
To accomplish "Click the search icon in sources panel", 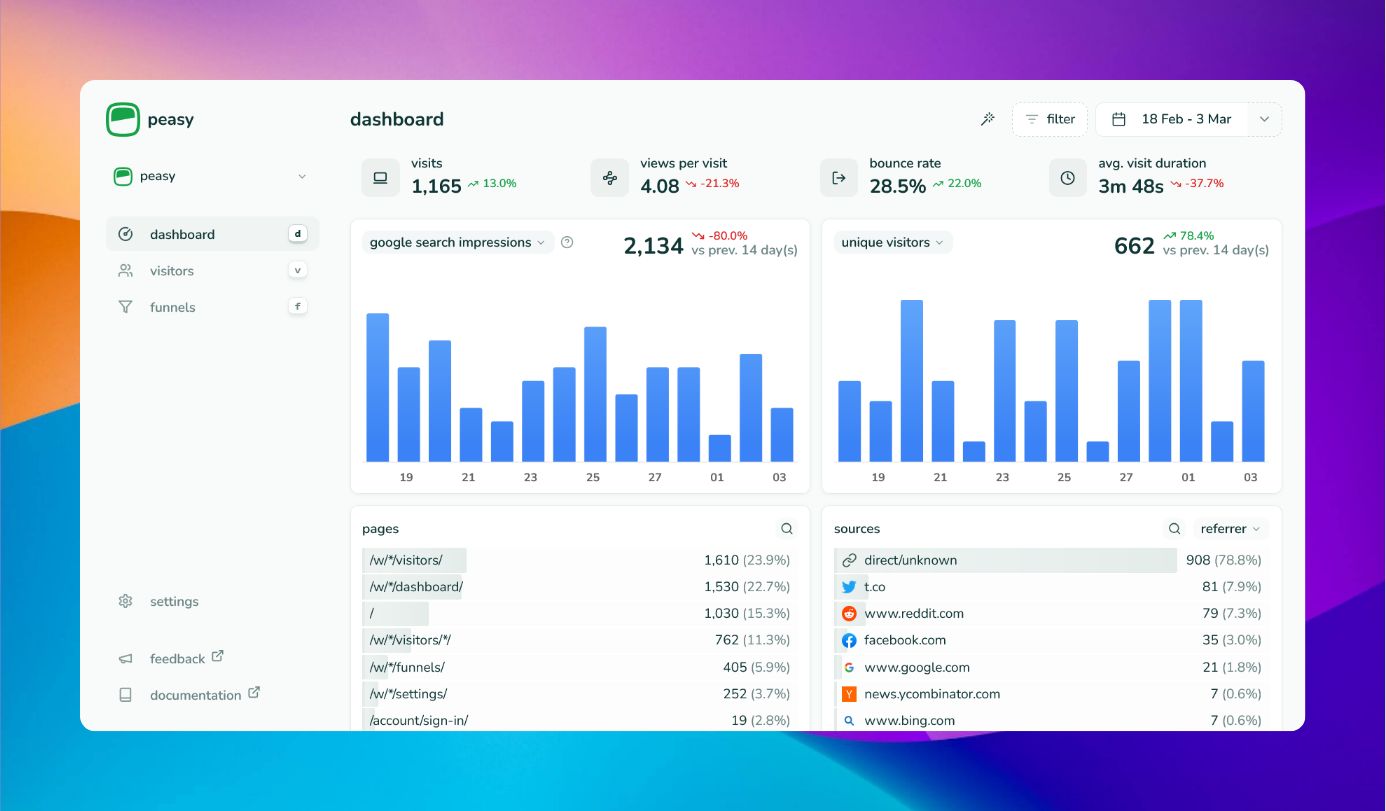I will pyautogui.click(x=1175, y=529).
